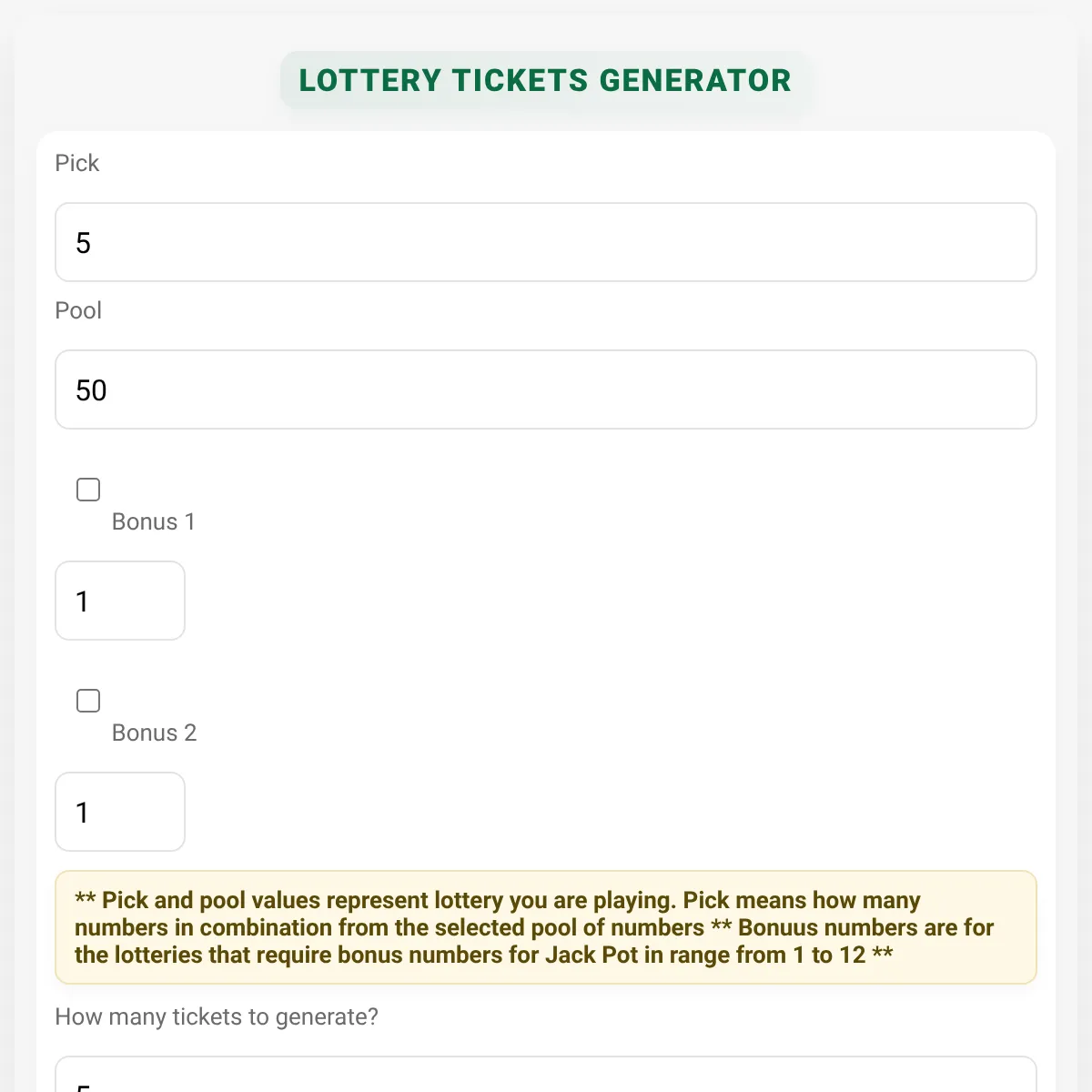1092x1092 pixels.
Task: Click the word LOTTERY in the title
Action: coord(370,80)
